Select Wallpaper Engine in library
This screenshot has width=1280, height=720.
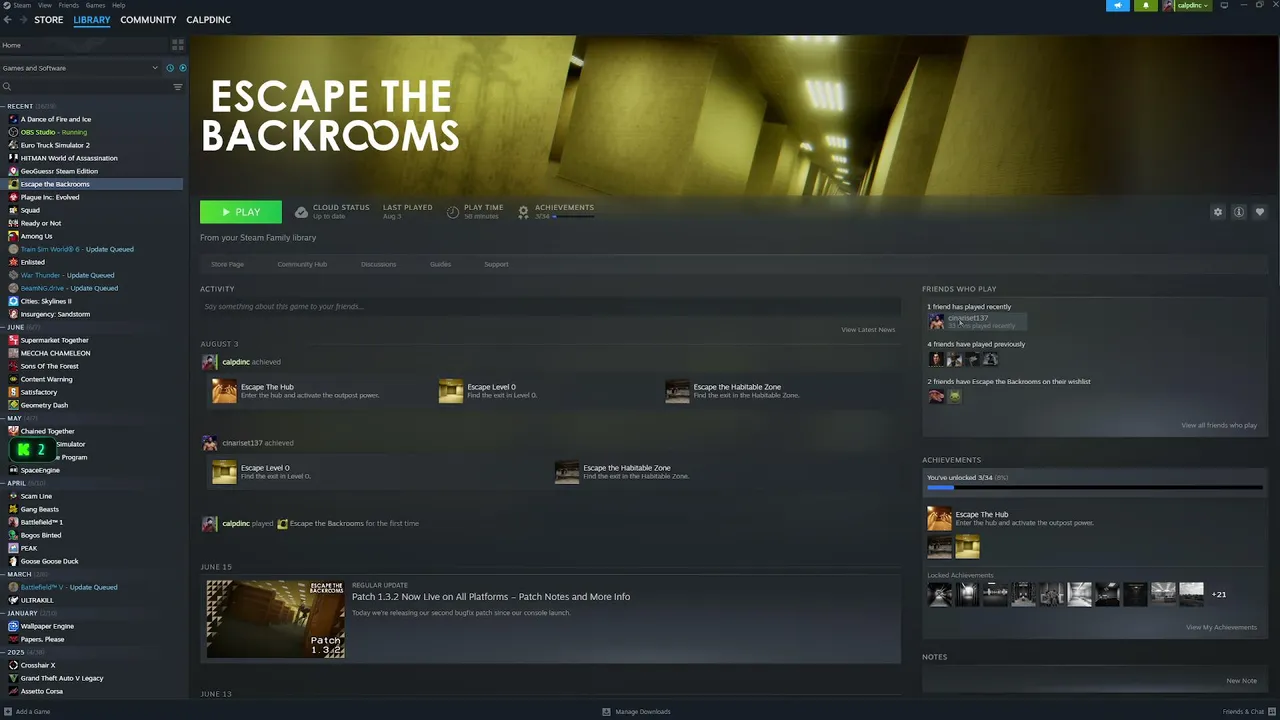pos(47,626)
